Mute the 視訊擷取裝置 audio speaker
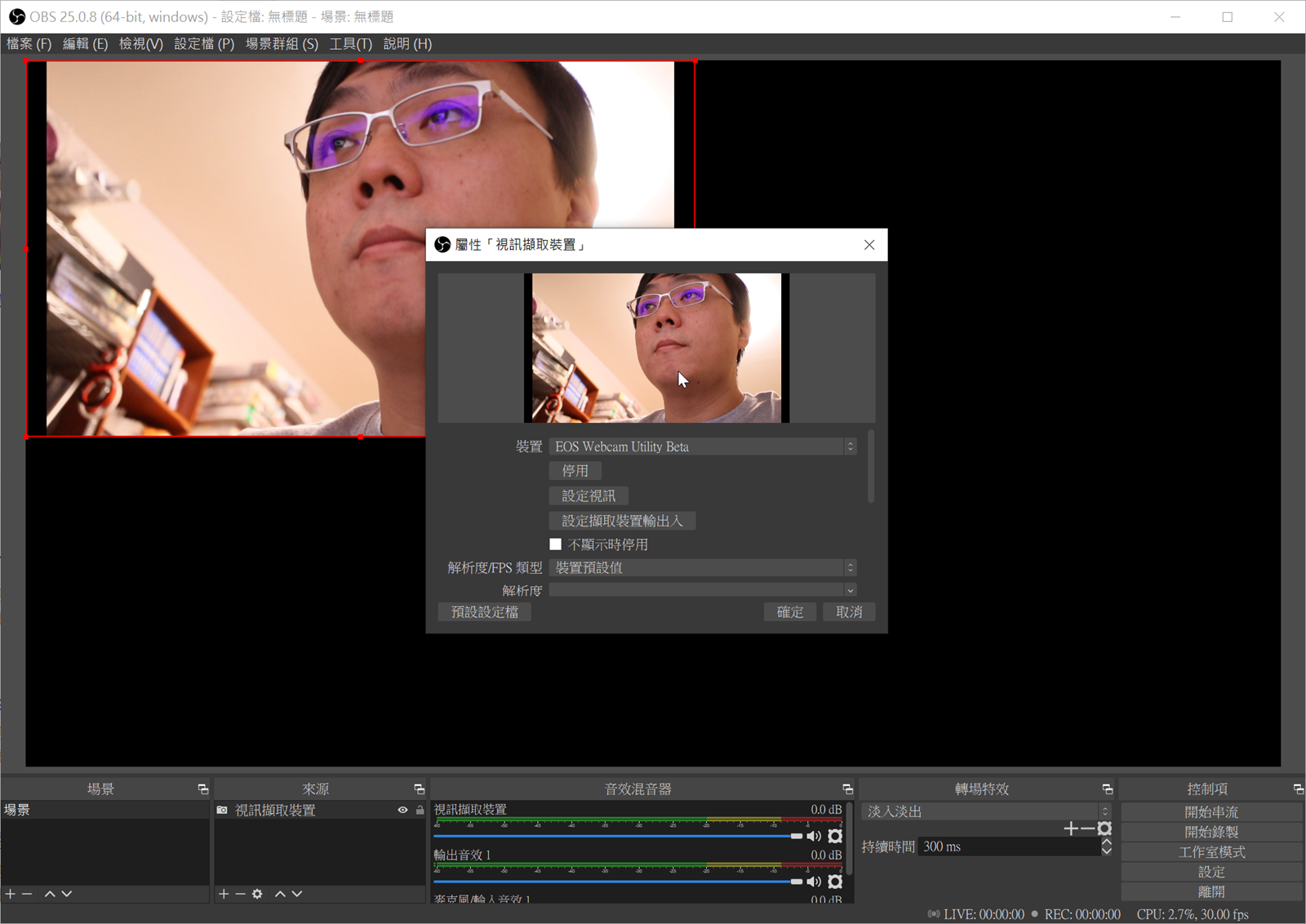This screenshot has height=924, width=1306. [x=814, y=836]
